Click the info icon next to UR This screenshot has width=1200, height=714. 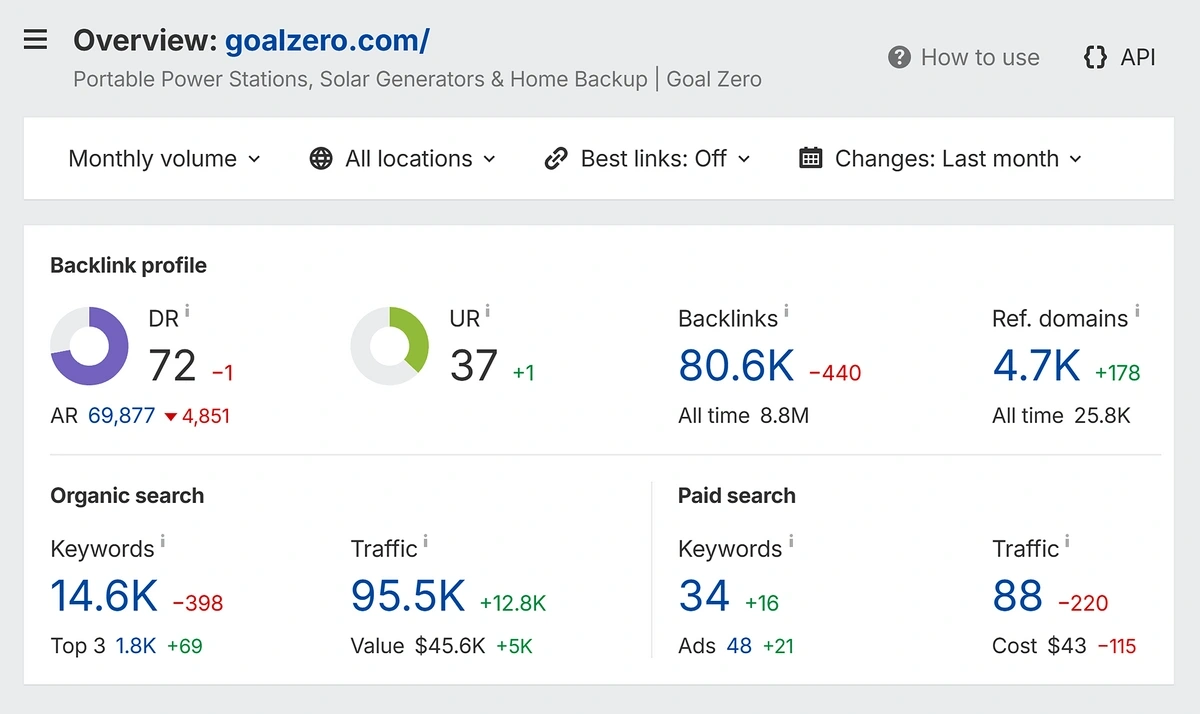pyautogui.click(x=487, y=312)
